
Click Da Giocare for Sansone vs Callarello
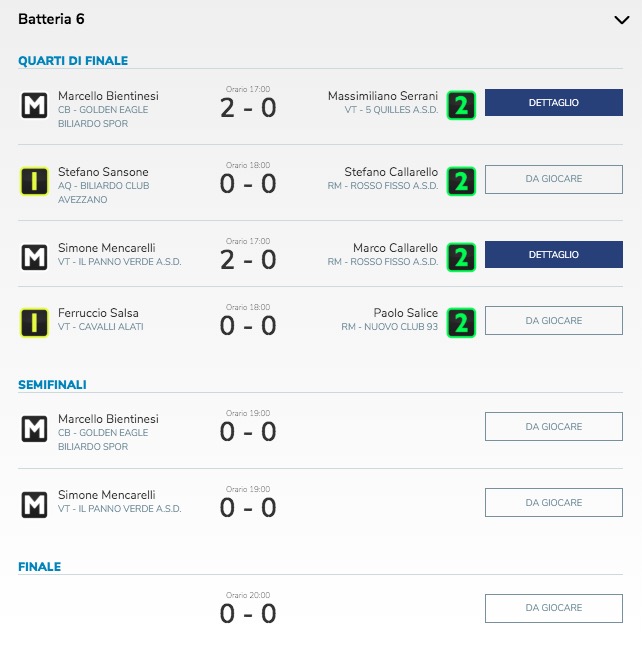(554, 179)
